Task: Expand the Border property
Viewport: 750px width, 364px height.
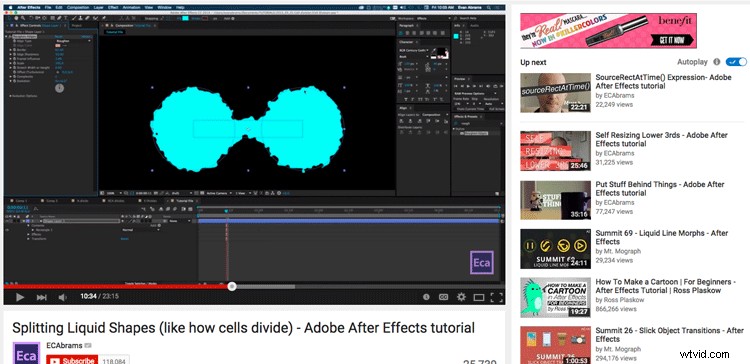Action: [11, 50]
